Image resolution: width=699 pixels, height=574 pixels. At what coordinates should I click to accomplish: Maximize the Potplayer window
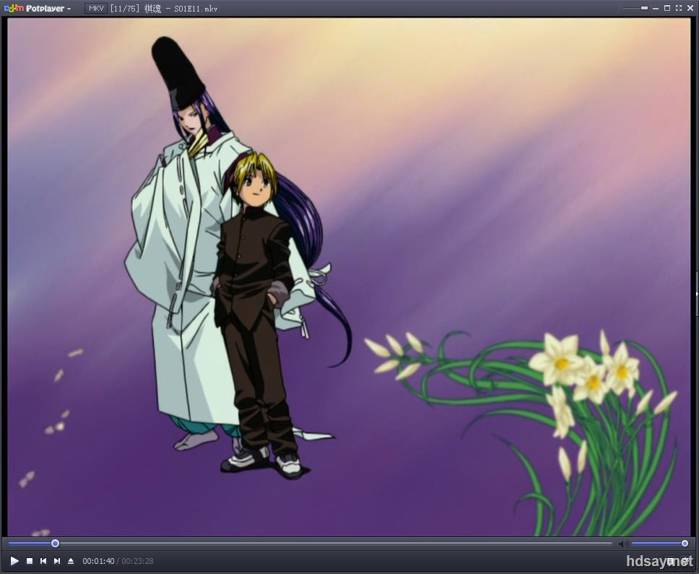667,8
